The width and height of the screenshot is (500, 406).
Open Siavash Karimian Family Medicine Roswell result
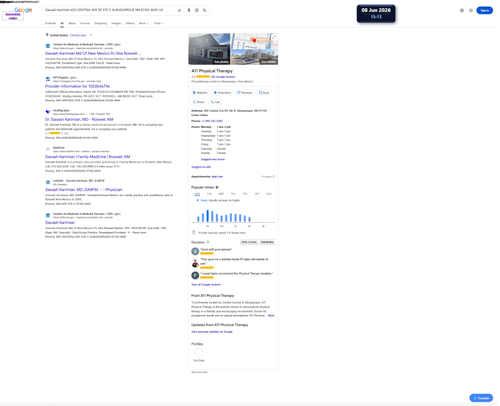click(87, 157)
